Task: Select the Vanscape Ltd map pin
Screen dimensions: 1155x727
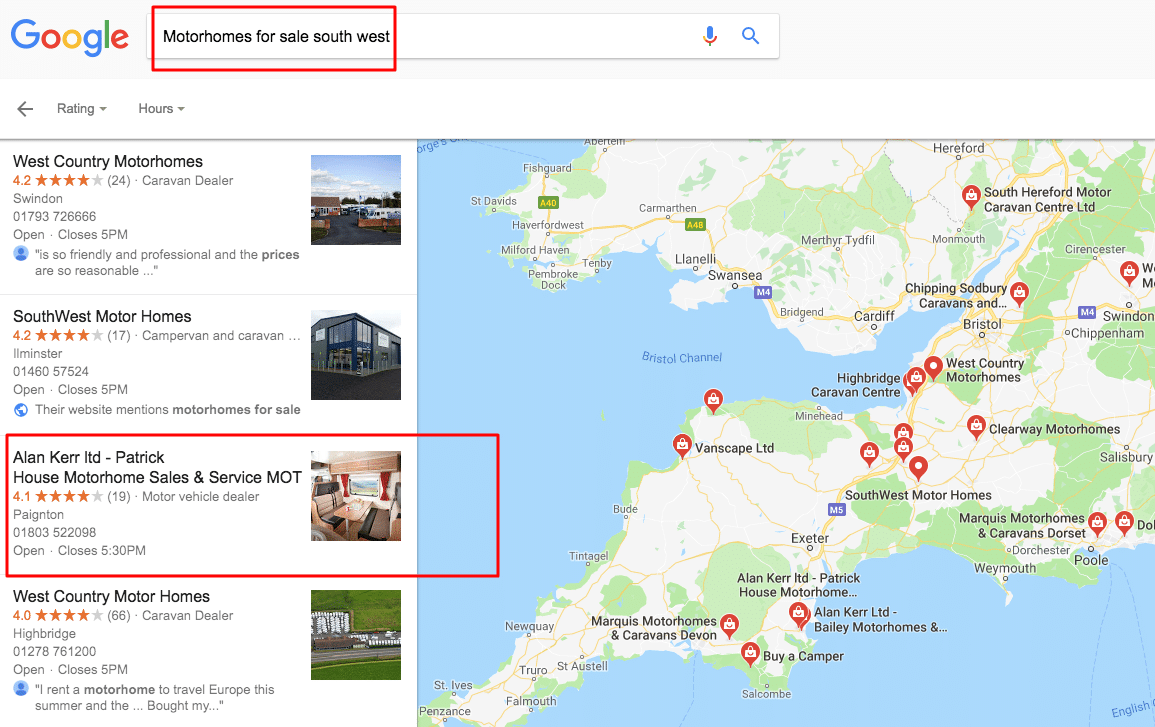Action: (682, 445)
